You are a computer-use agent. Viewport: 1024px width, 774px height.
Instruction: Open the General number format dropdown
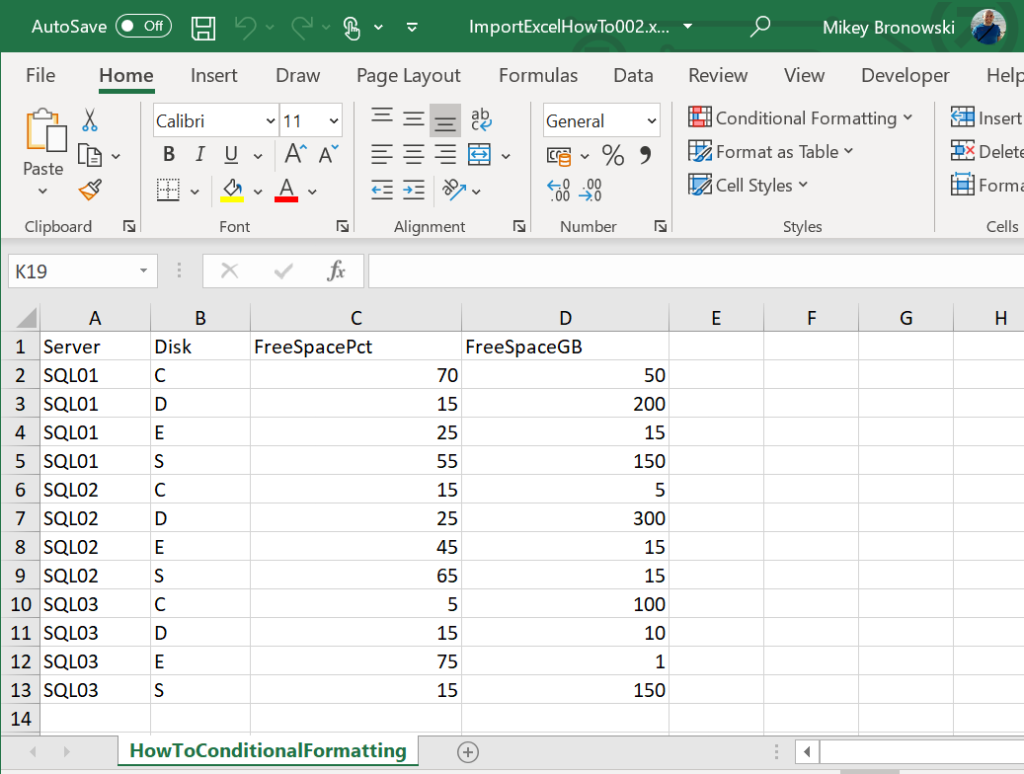601,121
